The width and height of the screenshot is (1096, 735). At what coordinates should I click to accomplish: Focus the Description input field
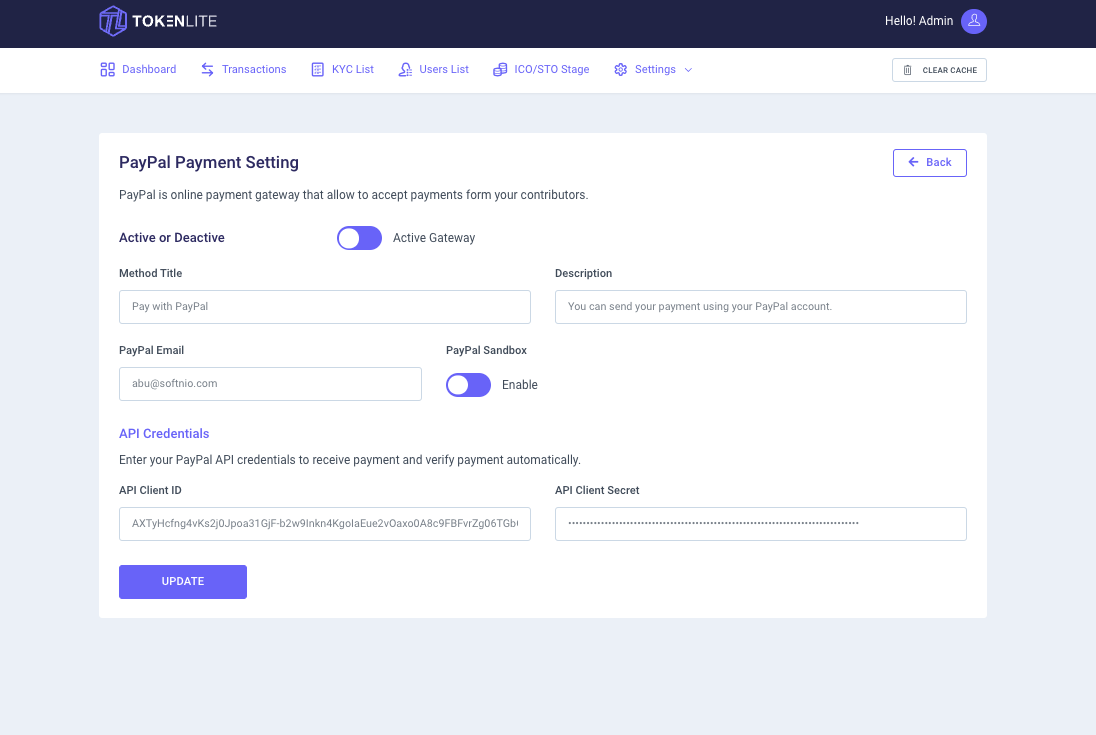tap(760, 307)
